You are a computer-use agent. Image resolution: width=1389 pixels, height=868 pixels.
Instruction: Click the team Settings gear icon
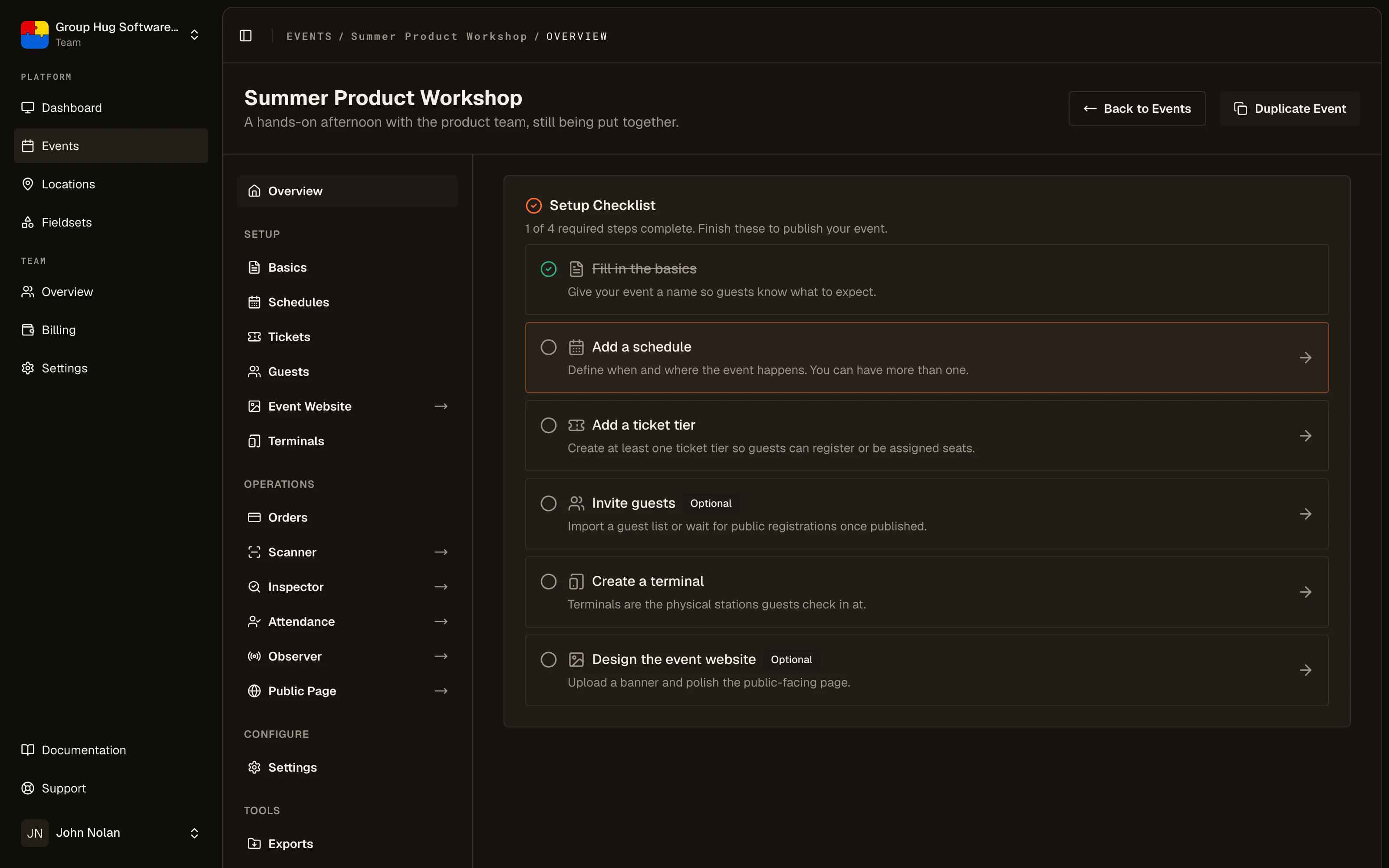point(27,368)
